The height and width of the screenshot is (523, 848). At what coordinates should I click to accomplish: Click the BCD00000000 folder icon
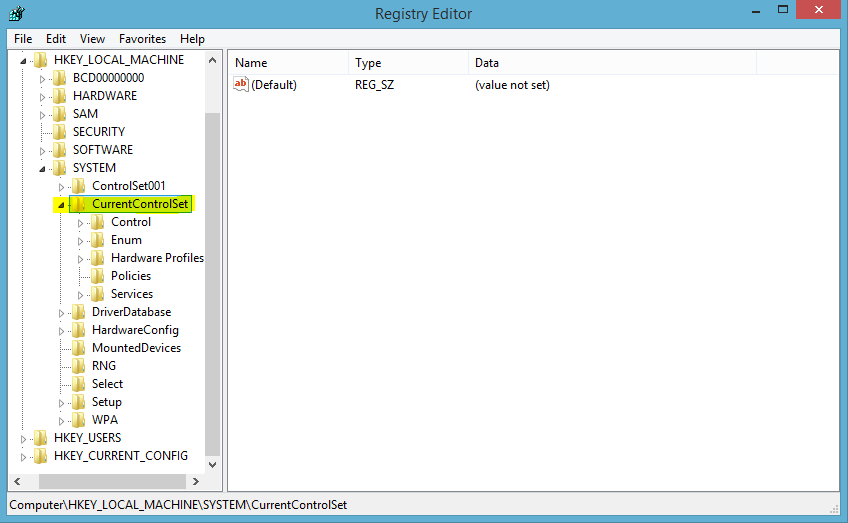pyautogui.click(x=59, y=77)
